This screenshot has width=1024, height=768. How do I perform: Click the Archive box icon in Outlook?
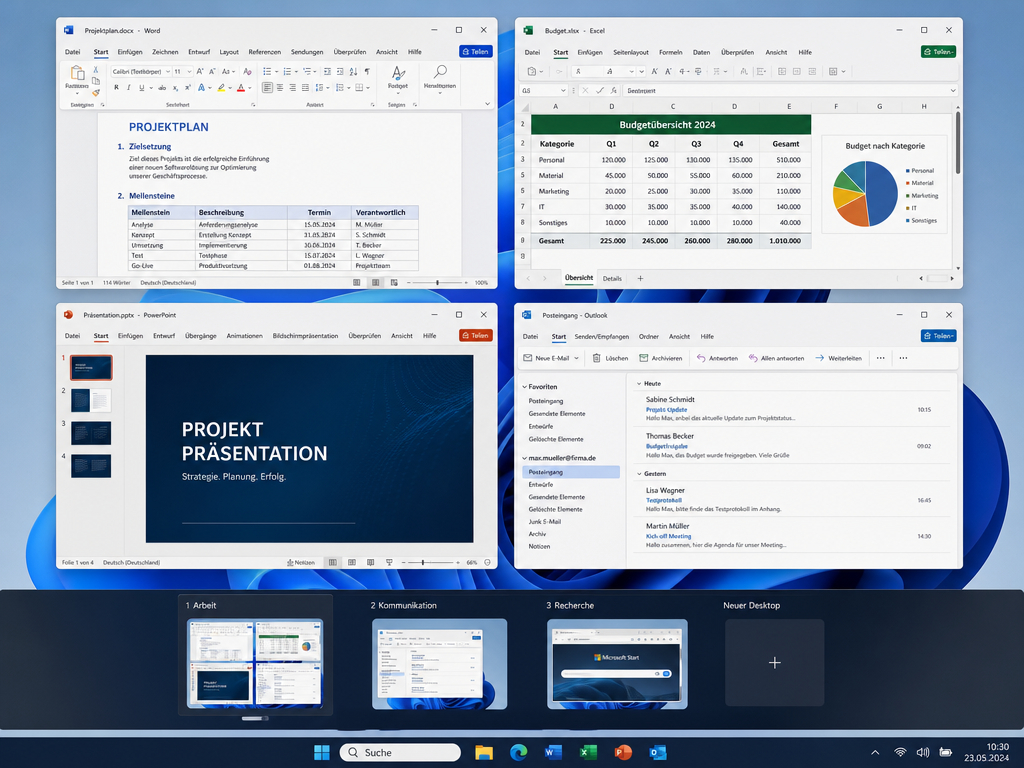click(x=643, y=358)
